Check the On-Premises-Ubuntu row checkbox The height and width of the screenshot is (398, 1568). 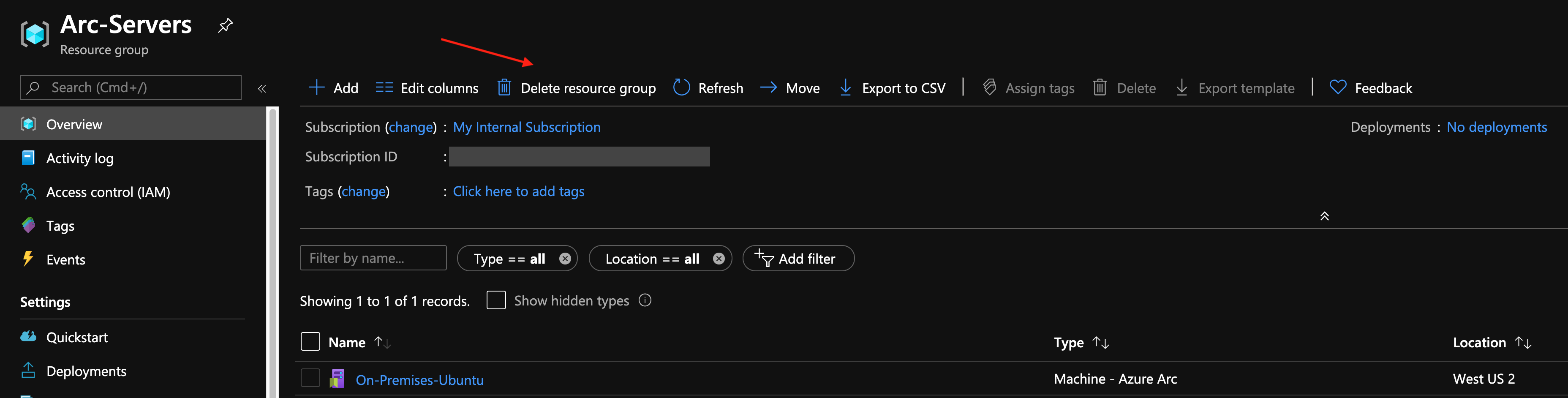click(x=310, y=378)
